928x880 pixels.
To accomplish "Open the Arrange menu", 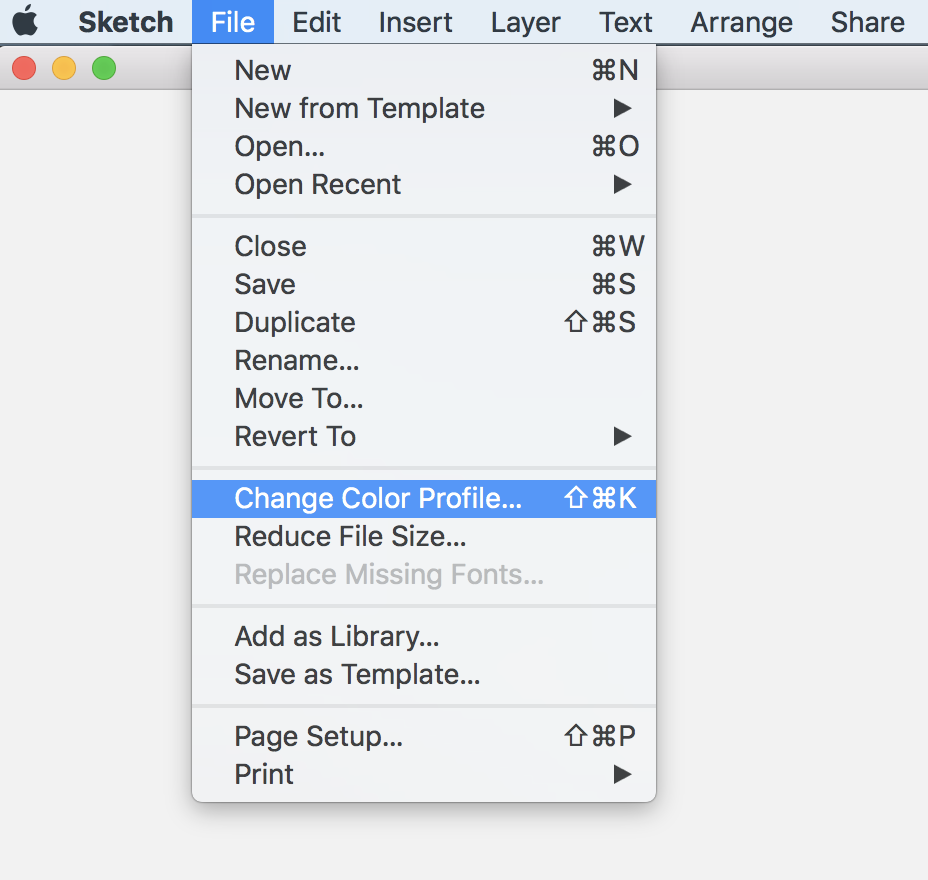I will click(x=742, y=22).
